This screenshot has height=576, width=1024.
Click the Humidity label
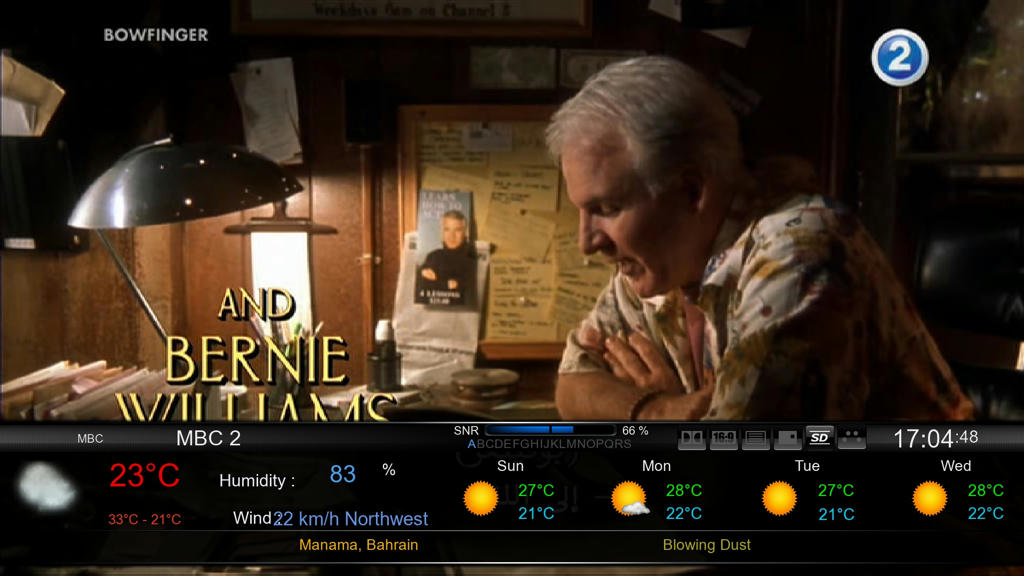pyautogui.click(x=257, y=481)
